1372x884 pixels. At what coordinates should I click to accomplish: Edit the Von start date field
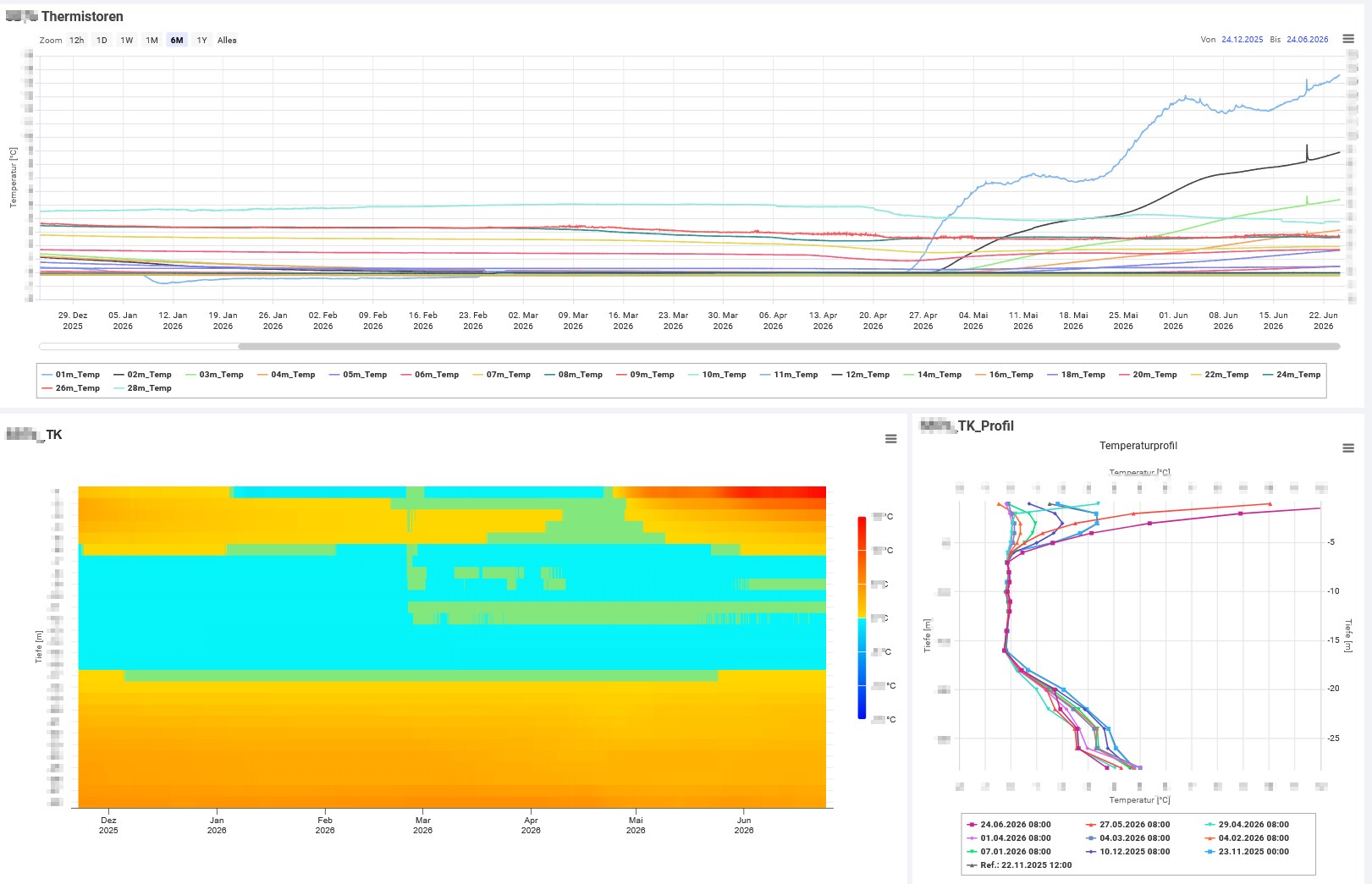pos(1242,40)
